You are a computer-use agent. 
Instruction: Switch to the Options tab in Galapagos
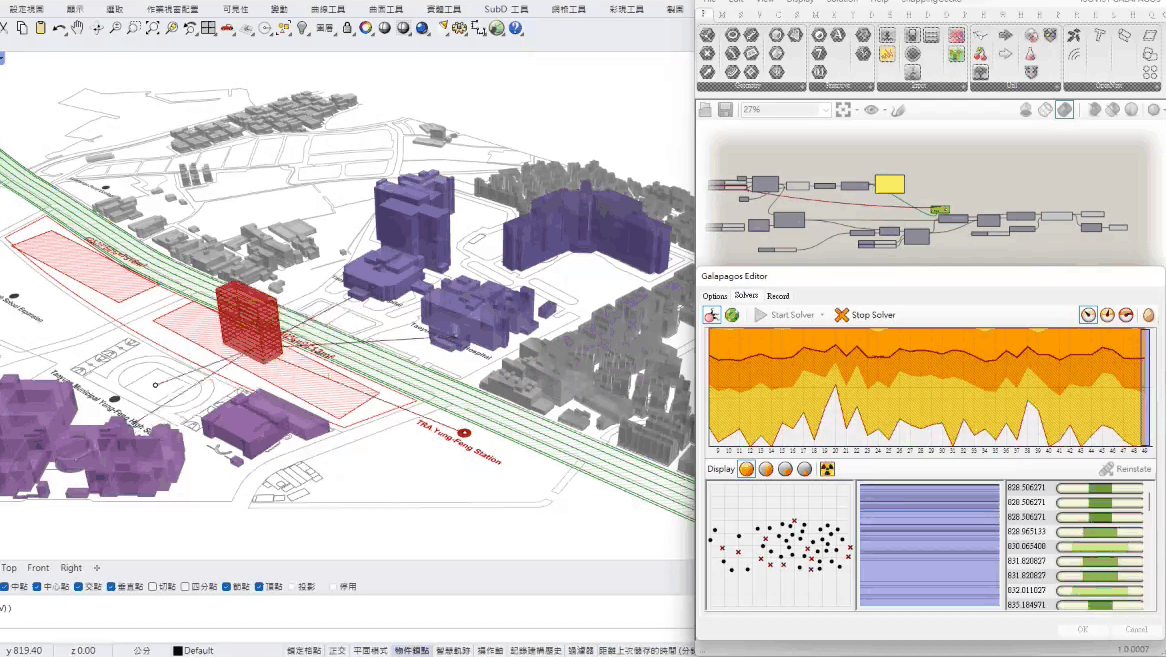coord(715,296)
